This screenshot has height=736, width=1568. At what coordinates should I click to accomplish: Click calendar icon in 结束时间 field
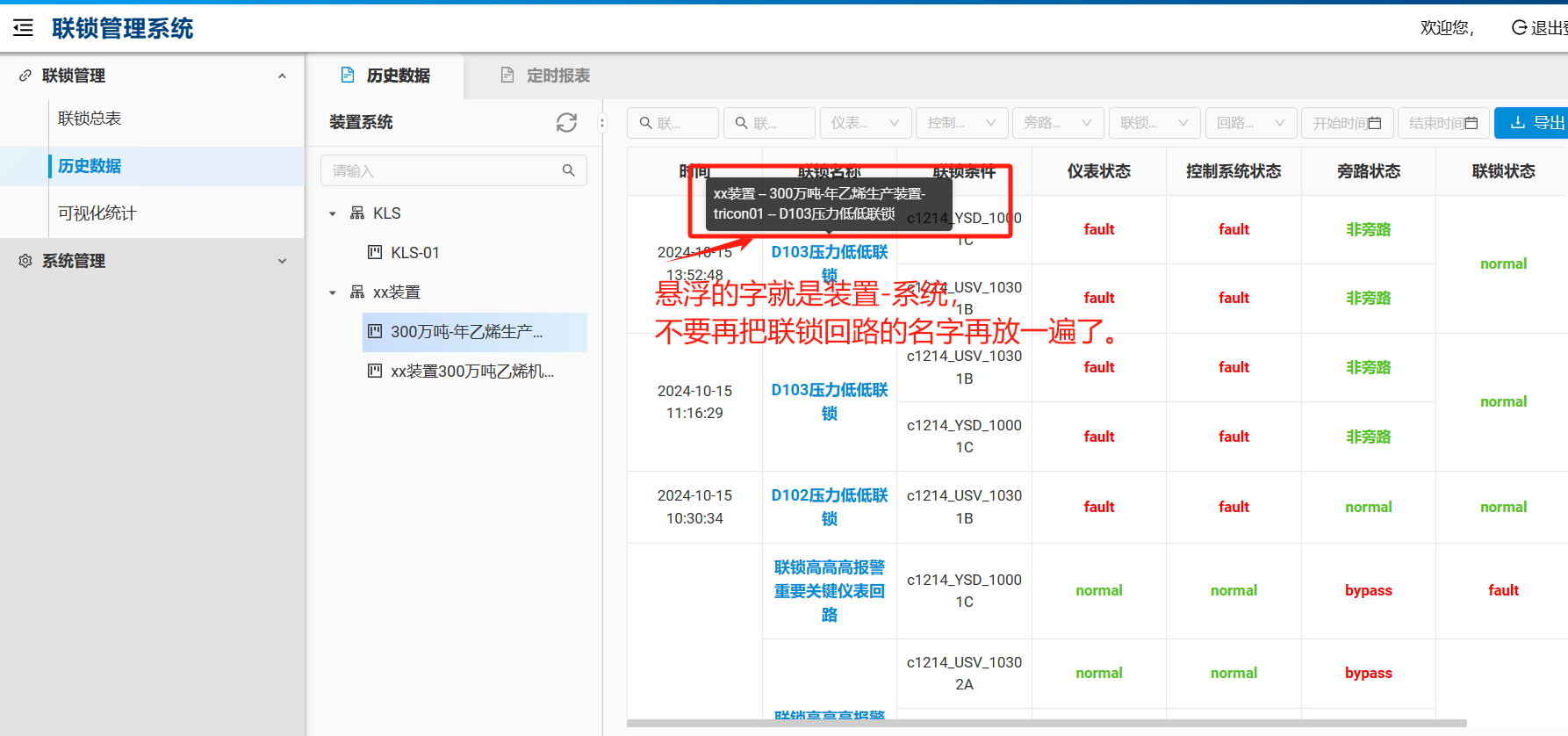point(1471,123)
